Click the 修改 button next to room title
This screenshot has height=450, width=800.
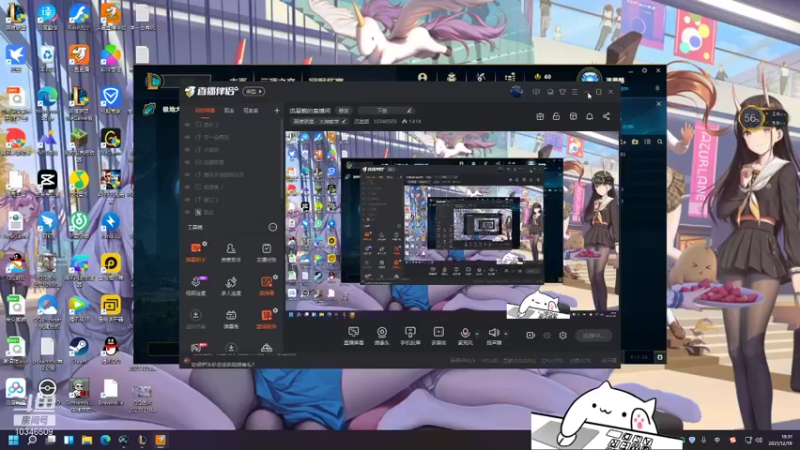pos(344,110)
